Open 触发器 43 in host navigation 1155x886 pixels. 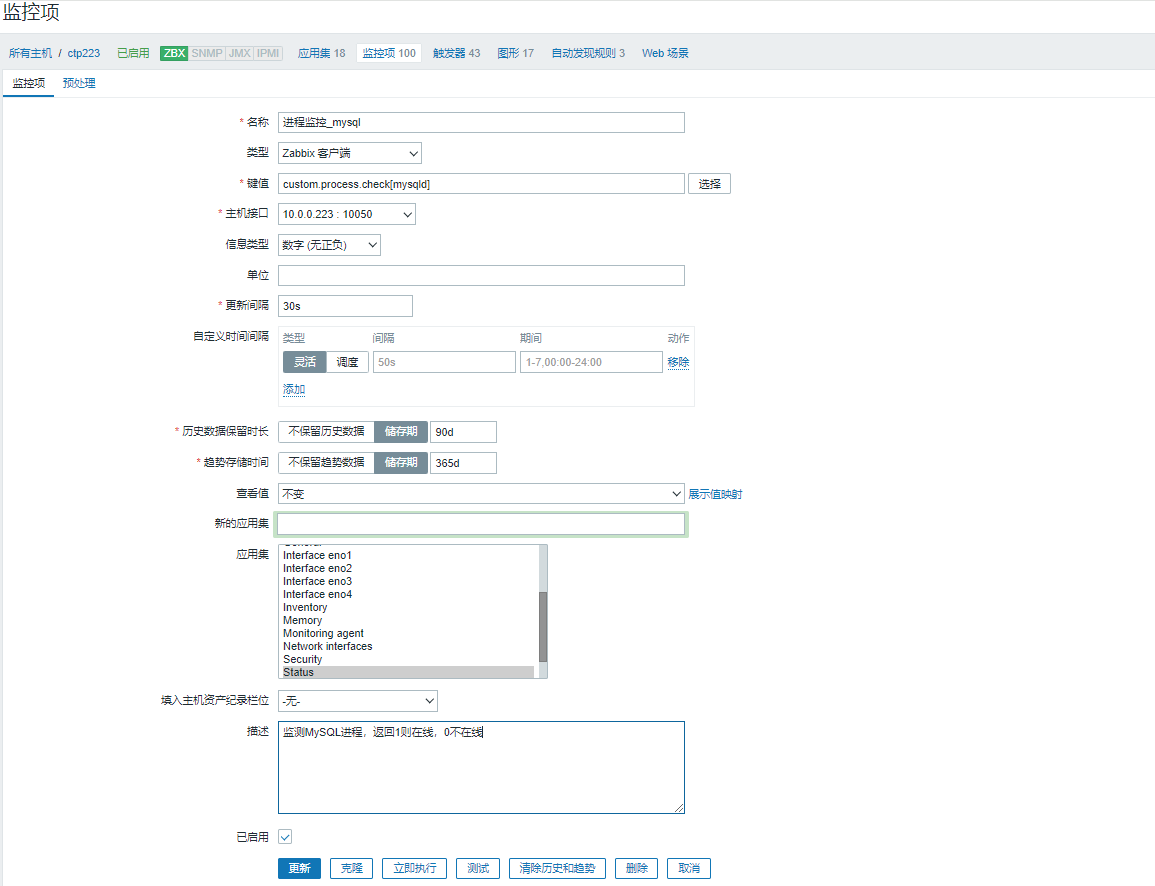(456, 53)
